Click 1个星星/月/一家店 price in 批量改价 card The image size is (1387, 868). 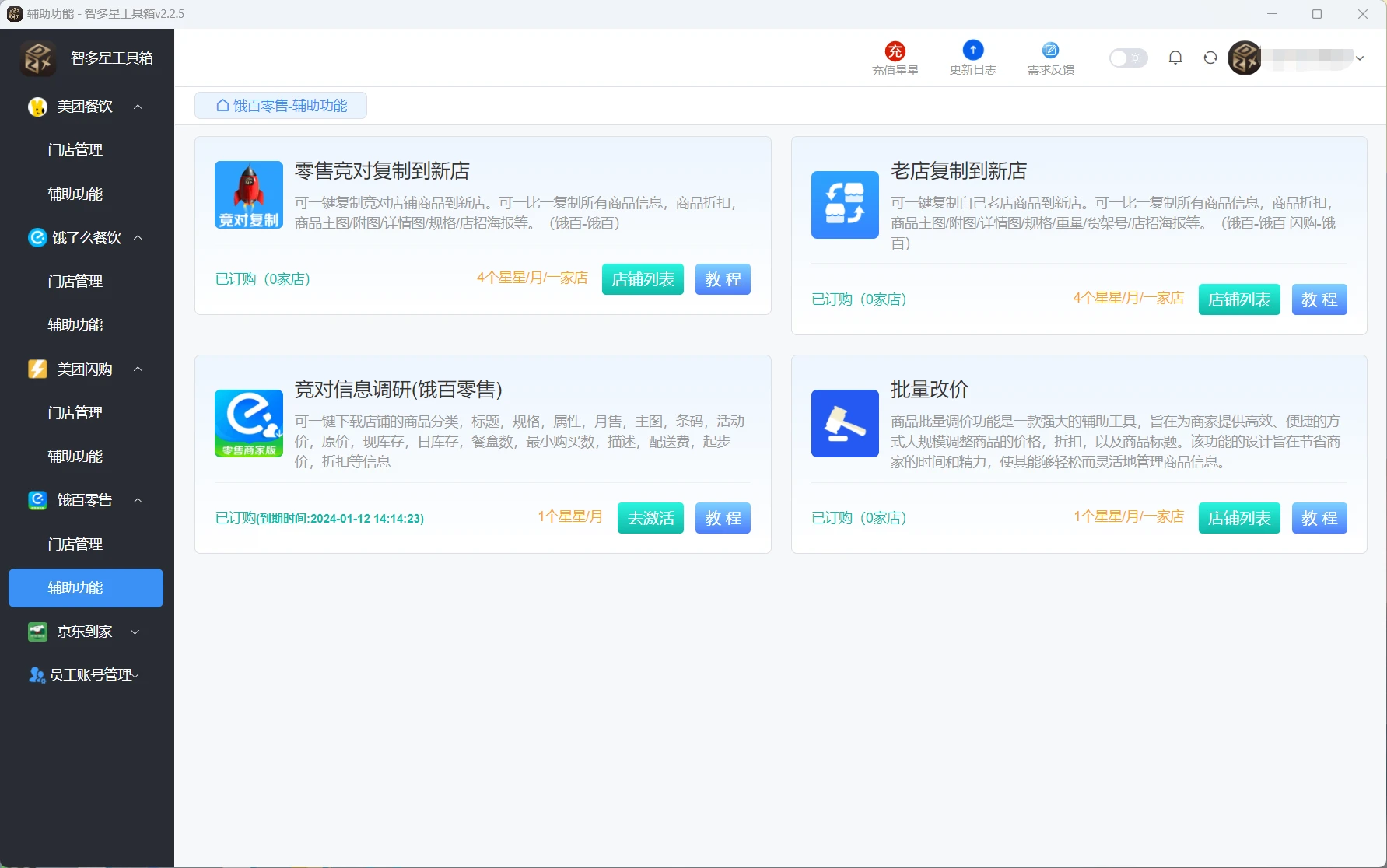1129,516
